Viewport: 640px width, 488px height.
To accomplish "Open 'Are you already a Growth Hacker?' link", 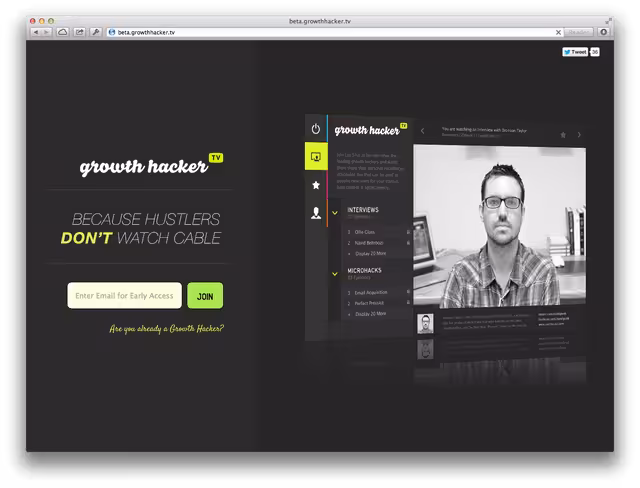I will [x=167, y=328].
